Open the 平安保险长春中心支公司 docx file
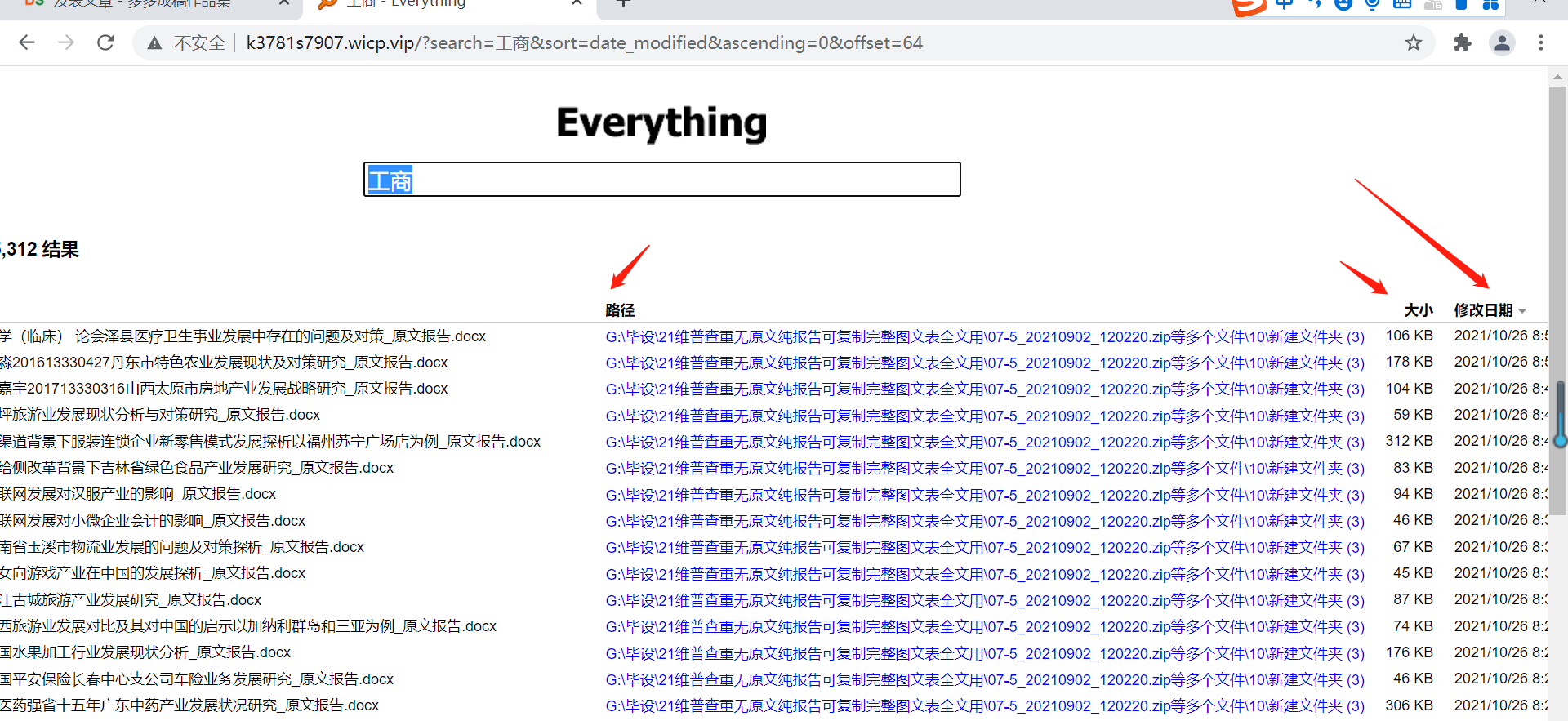Viewport: 1568px width, 721px height. tap(197, 679)
